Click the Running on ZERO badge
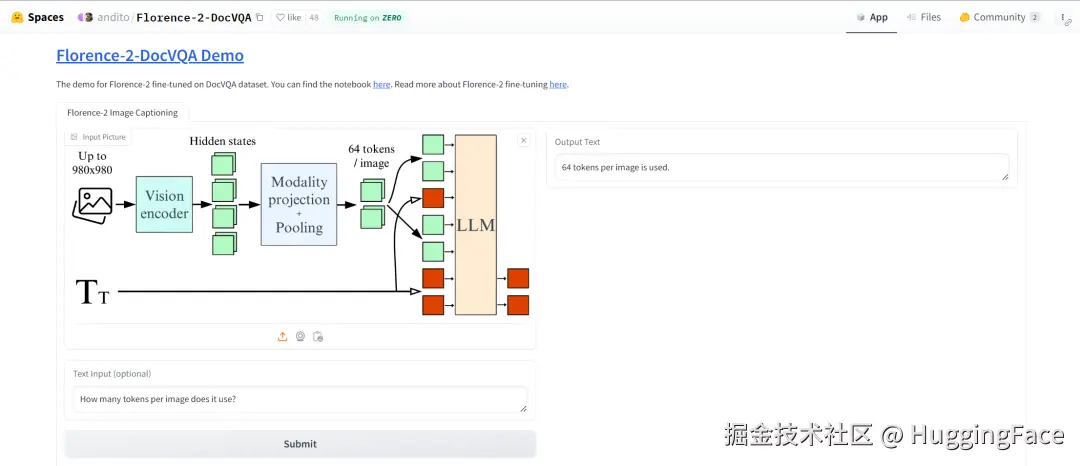The height and width of the screenshot is (466, 1080). click(366, 17)
